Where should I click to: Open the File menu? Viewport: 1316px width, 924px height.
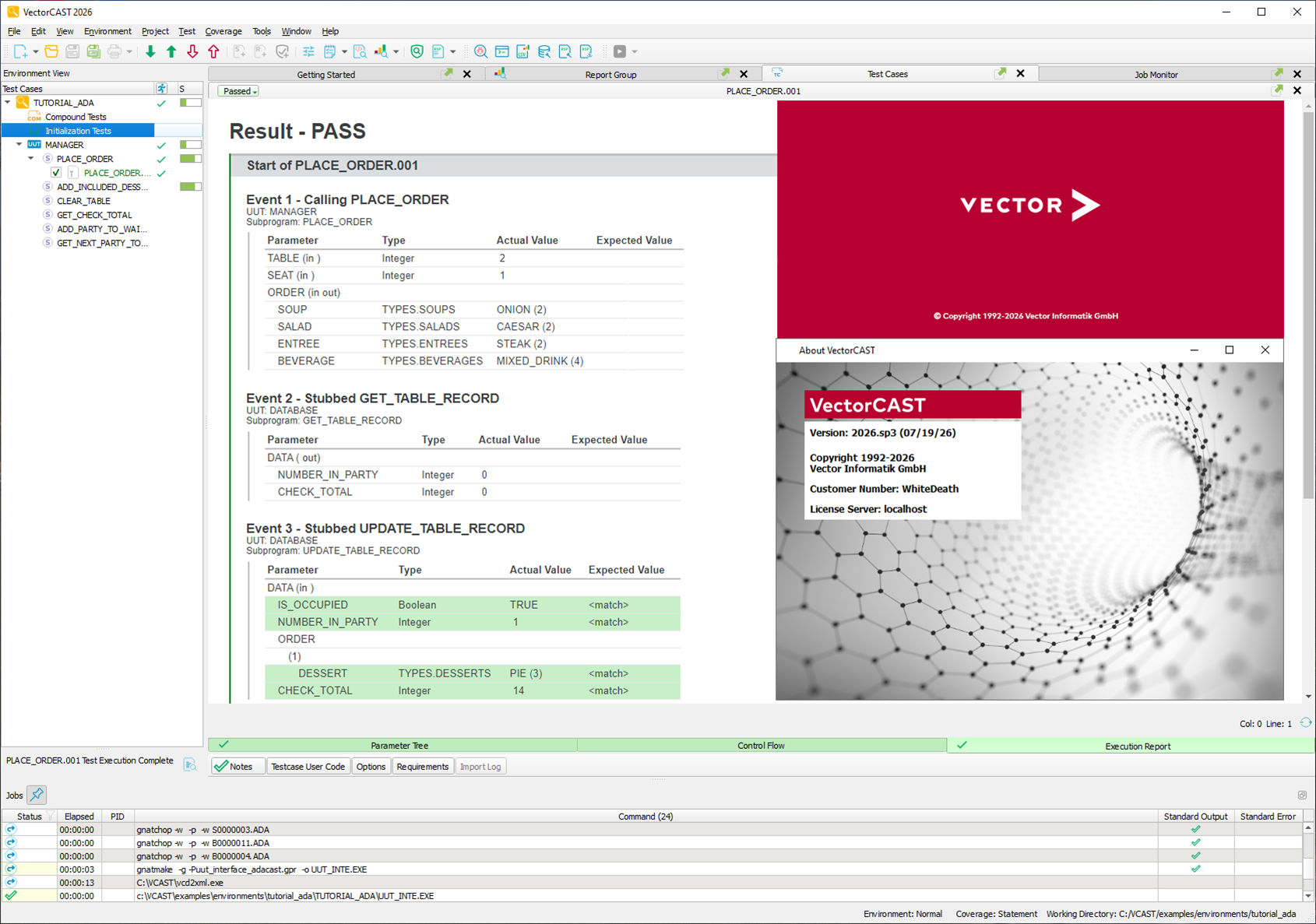pos(14,31)
